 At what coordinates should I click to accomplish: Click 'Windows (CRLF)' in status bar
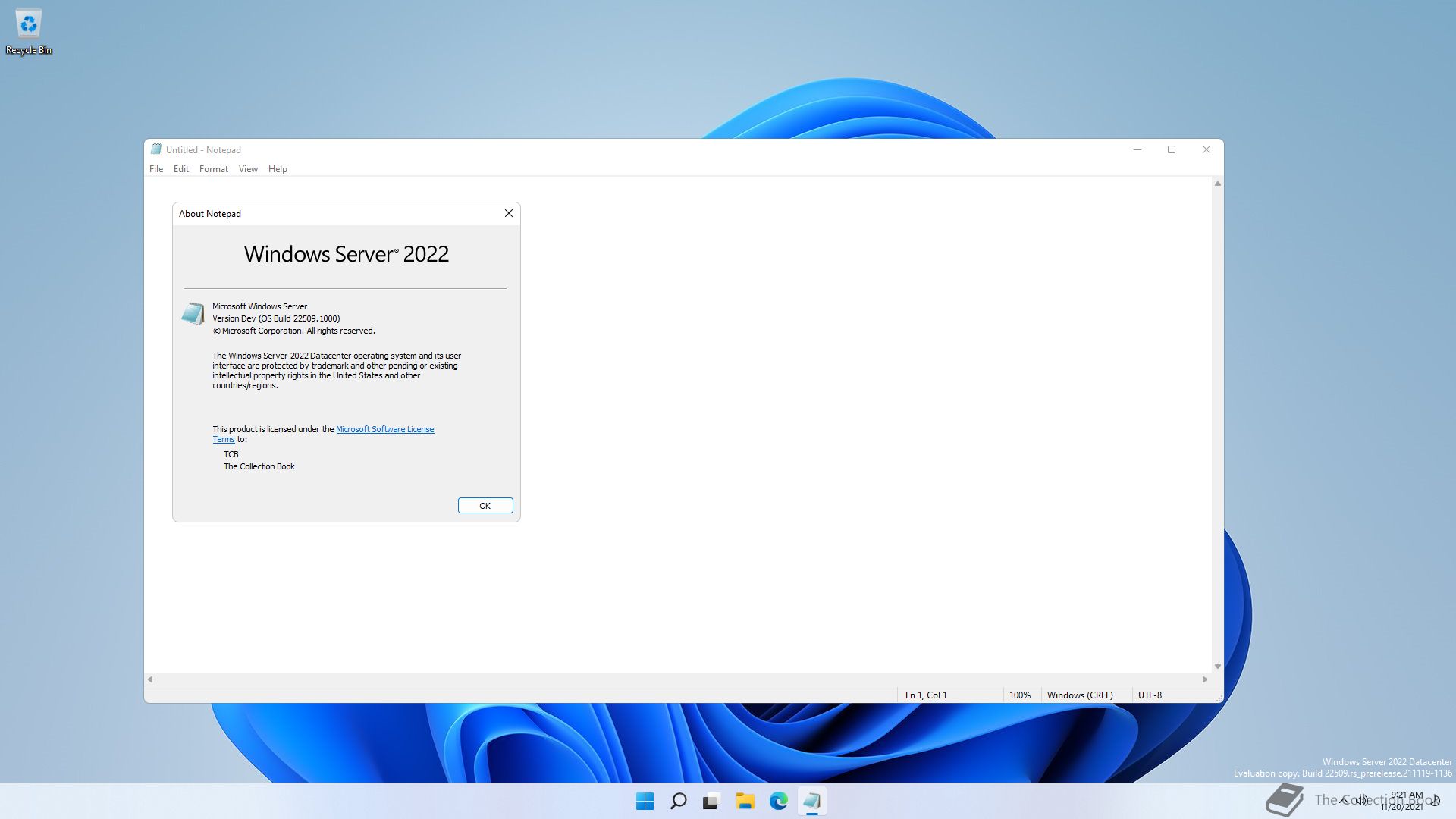(1080, 695)
